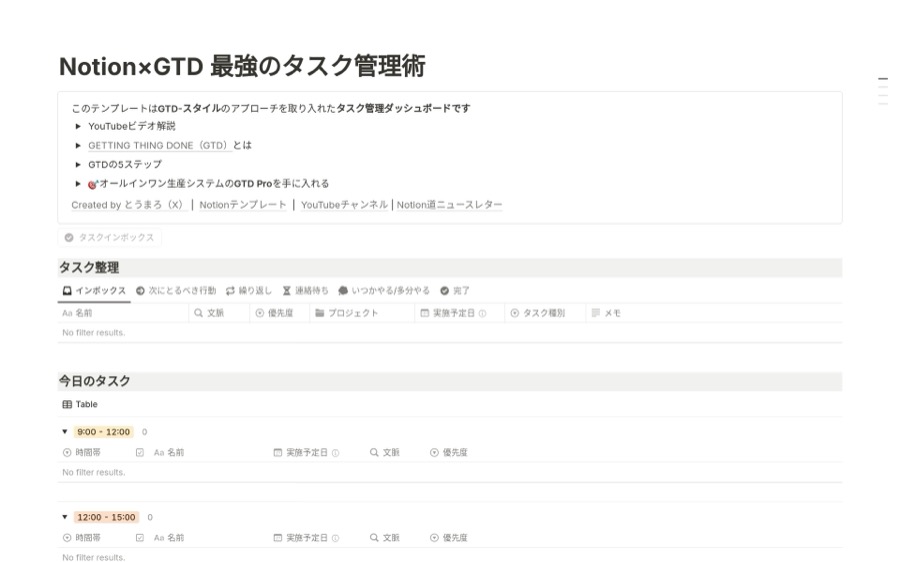This screenshot has height=562, width=900.
Task: Switch to the 完了 tab
Action: click(x=455, y=291)
